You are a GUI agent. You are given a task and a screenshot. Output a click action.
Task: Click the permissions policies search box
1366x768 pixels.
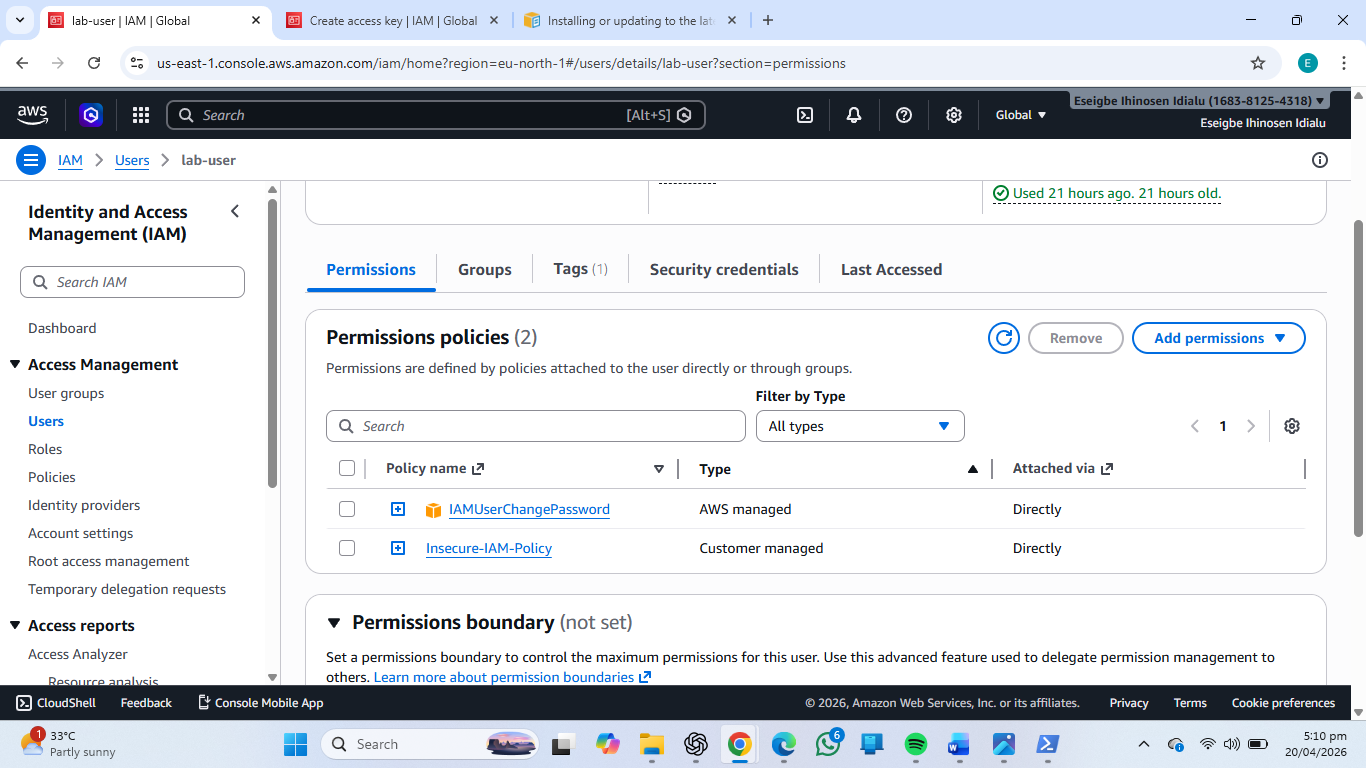pos(536,426)
